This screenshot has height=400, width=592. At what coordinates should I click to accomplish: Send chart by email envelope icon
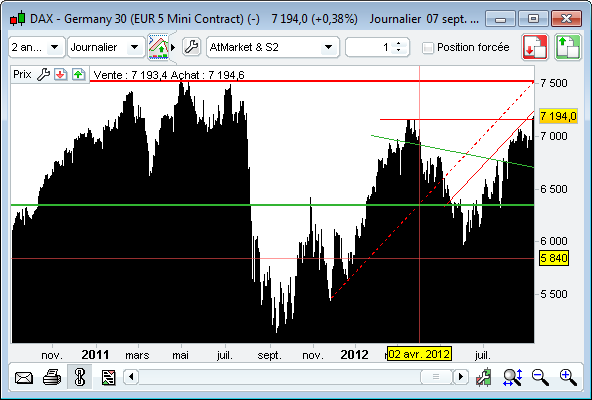point(23,377)
